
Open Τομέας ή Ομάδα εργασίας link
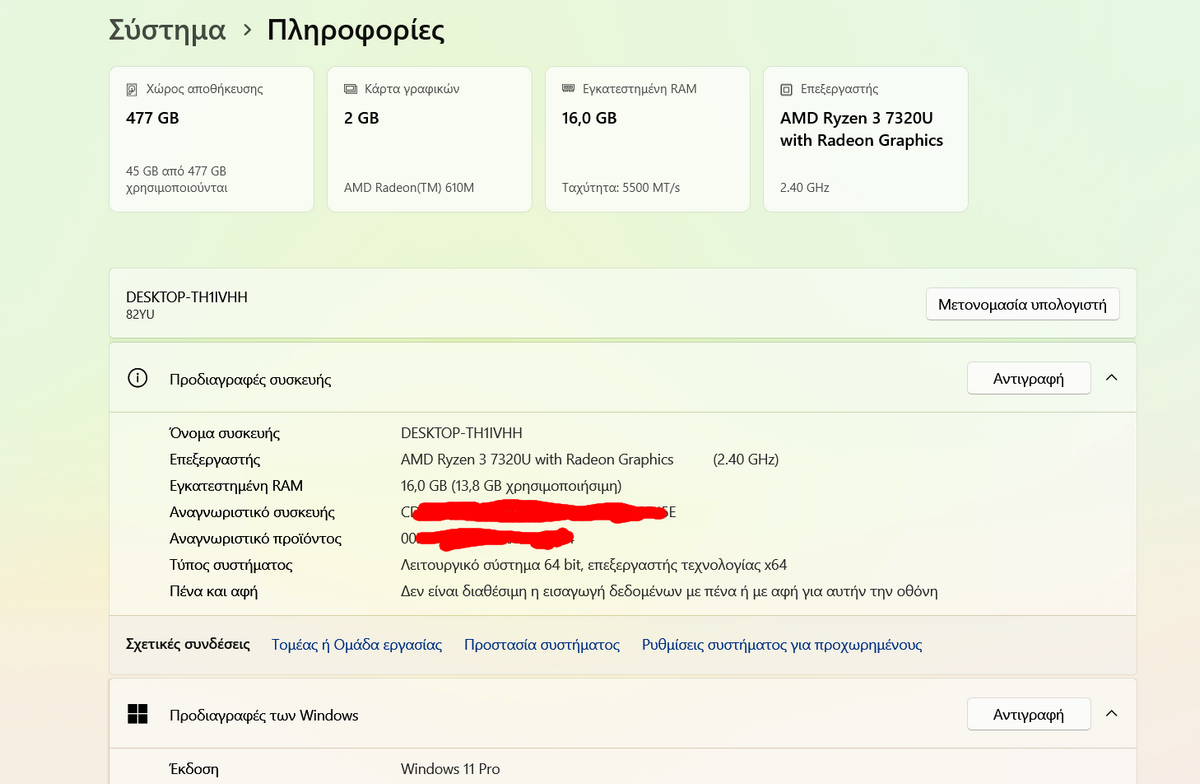[357, 645]
